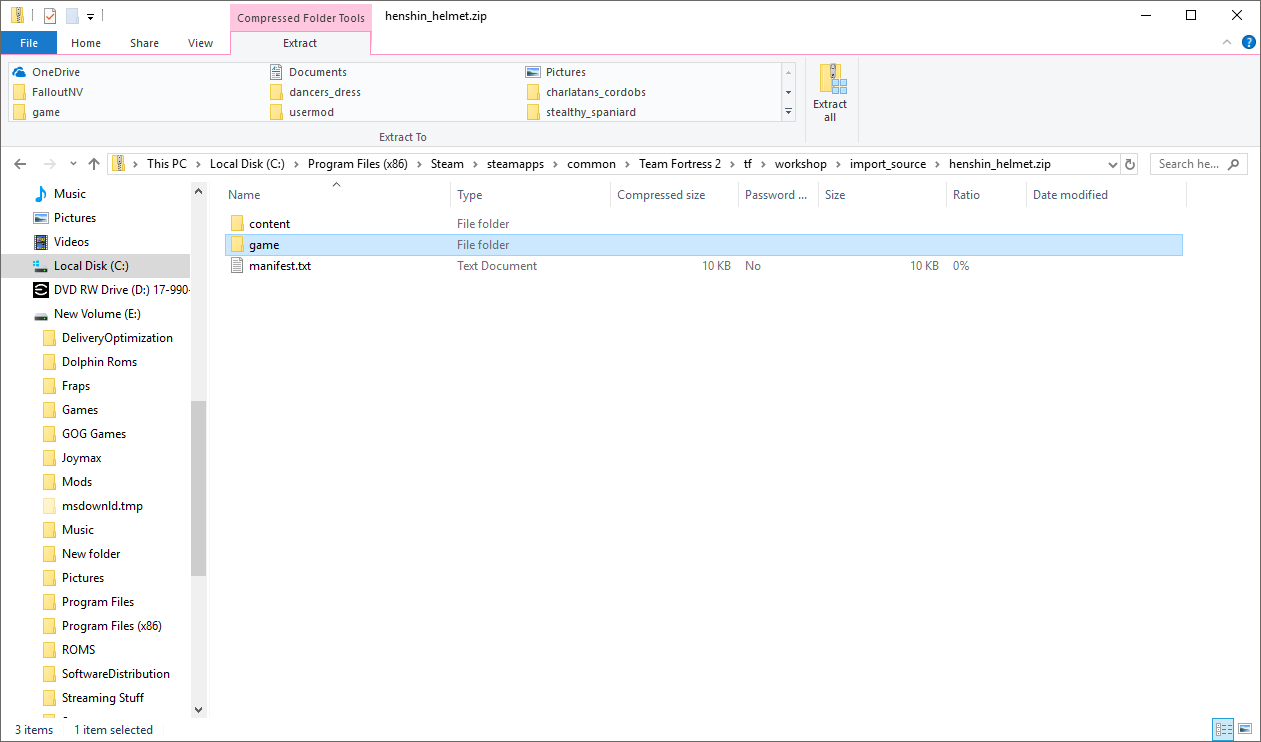Click the Compressed Folder Tools tab header
The height and width of the screenshot is (742, 1261).
tap(301, 18)
